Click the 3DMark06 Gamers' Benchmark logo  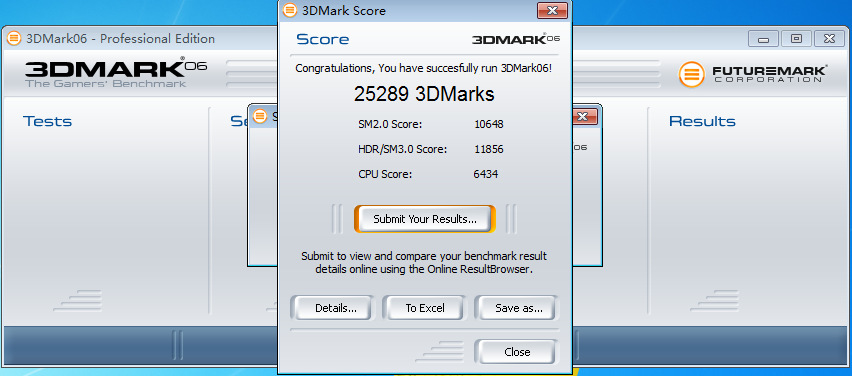(116, 72)
